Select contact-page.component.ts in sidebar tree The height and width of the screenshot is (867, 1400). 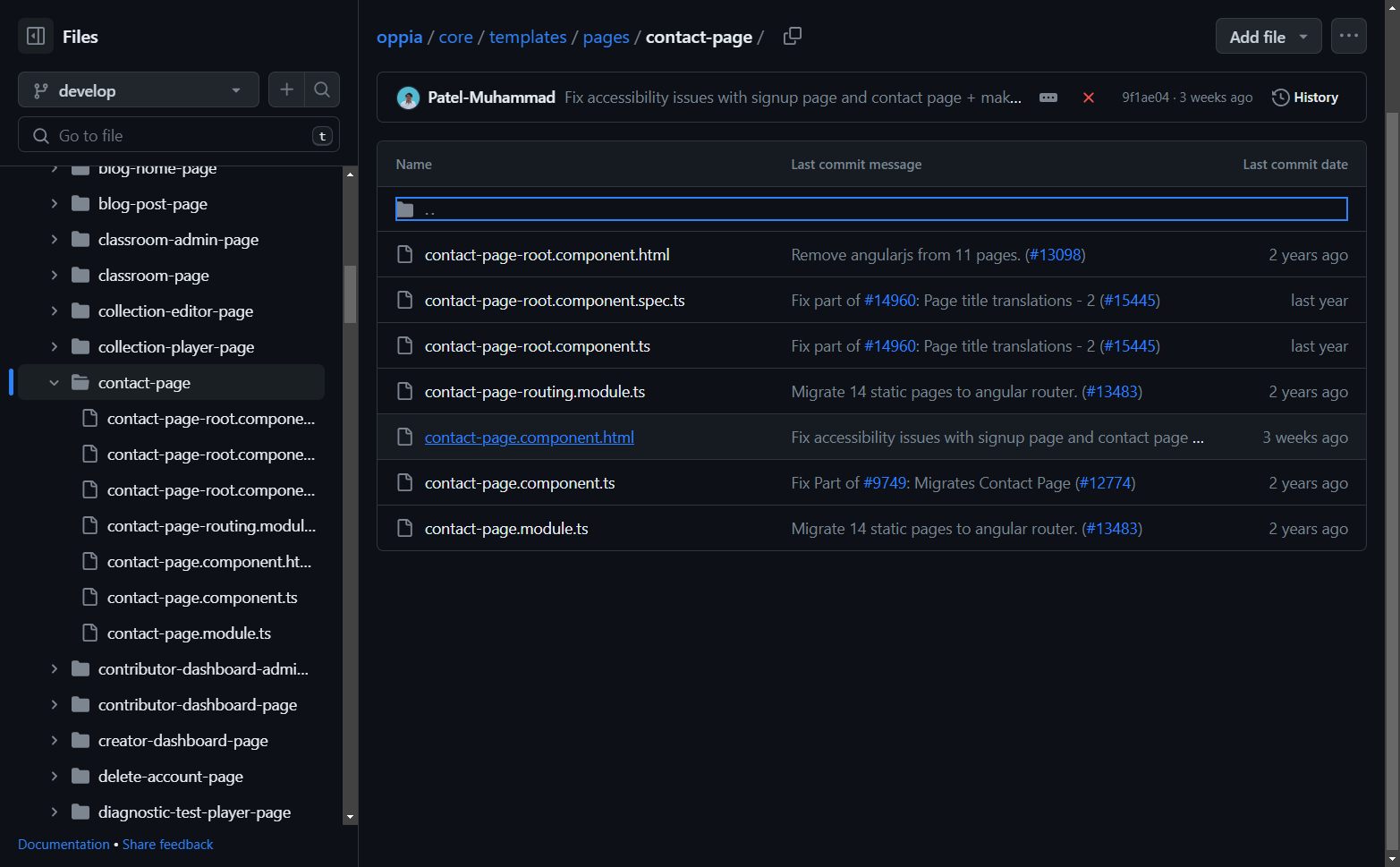pyautogui.click(x=202, y=598)
